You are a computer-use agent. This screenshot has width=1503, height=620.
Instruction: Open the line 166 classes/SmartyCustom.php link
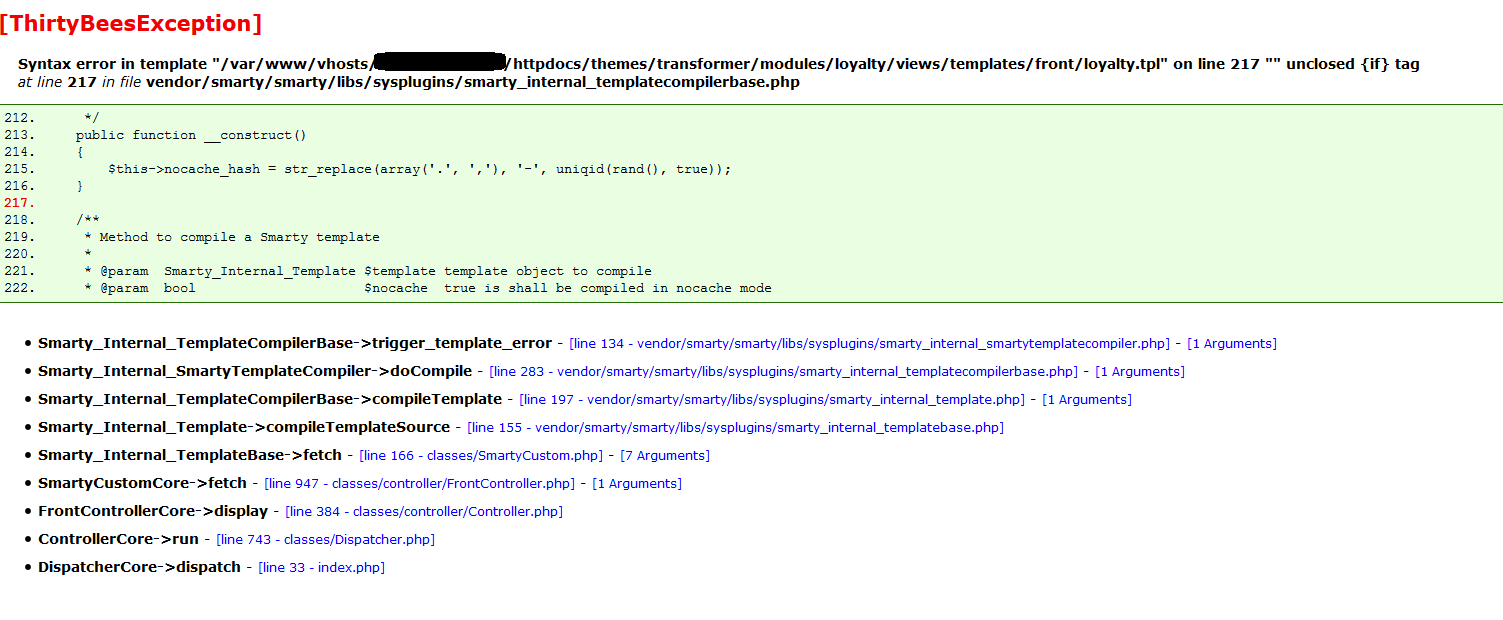pyautogui.click(x=481, y=456)
